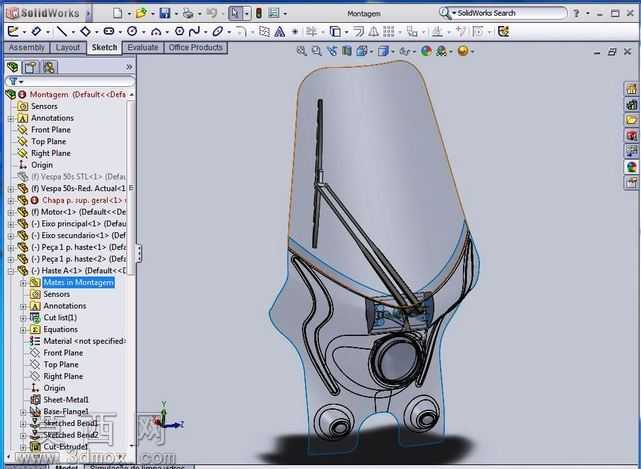Click the Select cursor tool

click(235, 13)
